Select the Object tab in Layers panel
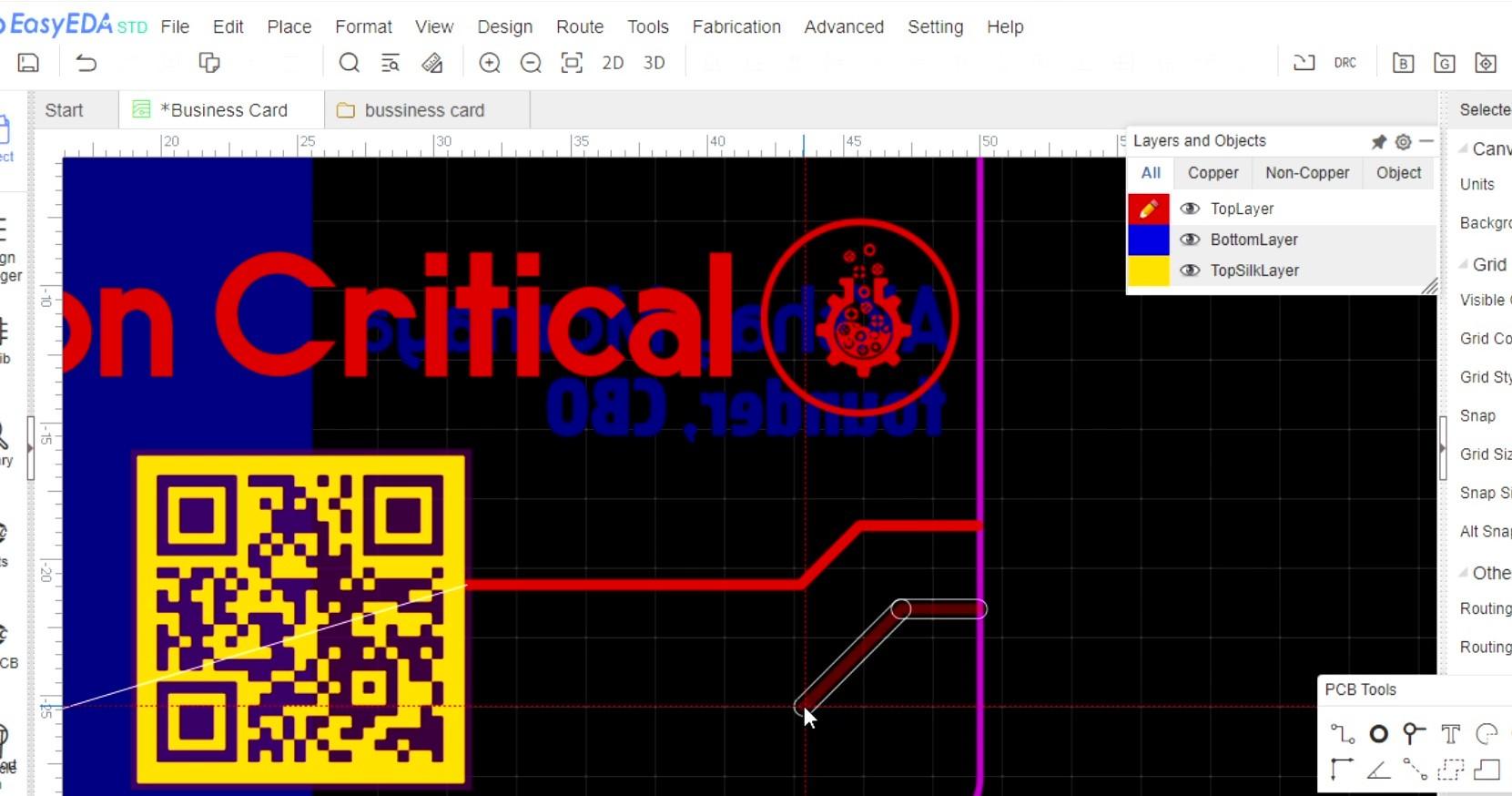Screen dimensions: 1512x796 (1398, 173)
